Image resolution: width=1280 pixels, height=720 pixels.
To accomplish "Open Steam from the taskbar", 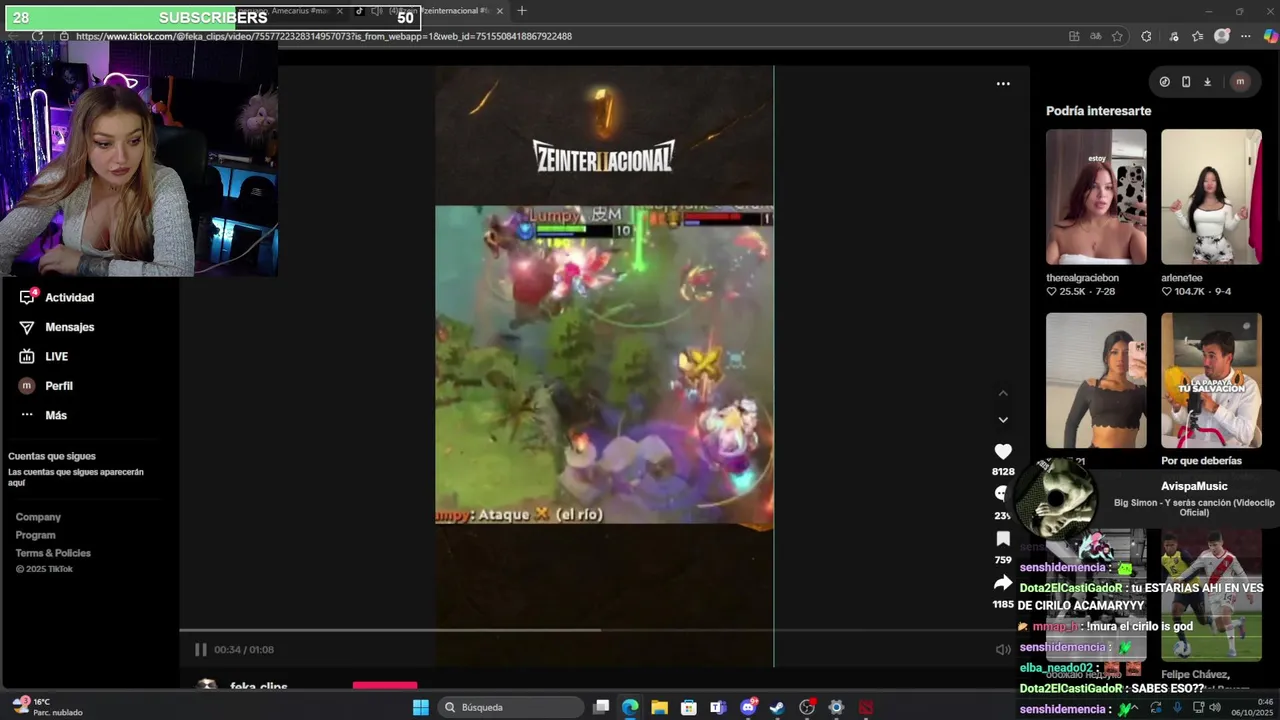I will coord(777,707).
